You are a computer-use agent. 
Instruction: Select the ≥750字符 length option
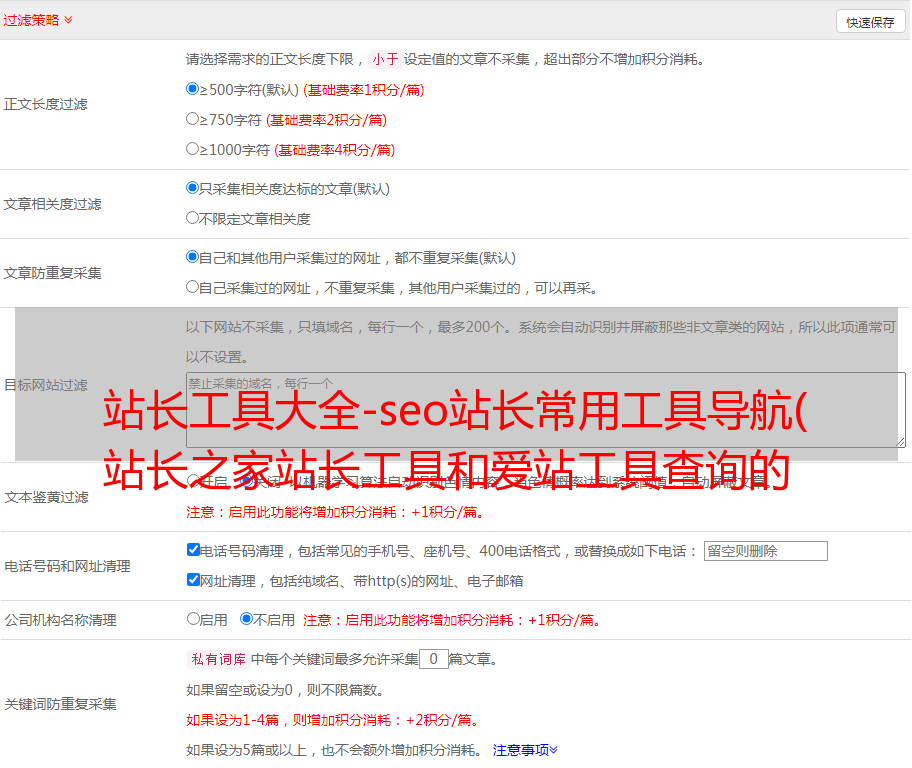192,119
